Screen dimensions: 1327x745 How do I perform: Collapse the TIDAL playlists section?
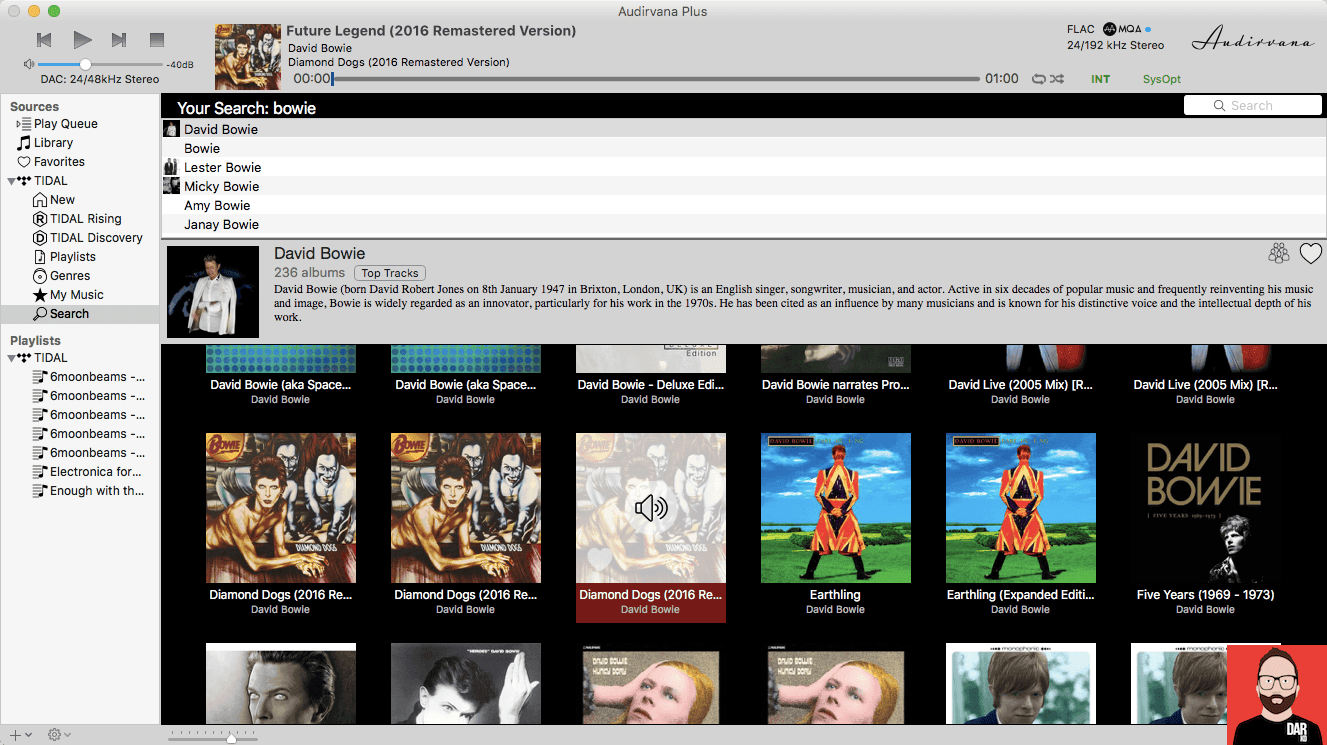click(12, 358)
